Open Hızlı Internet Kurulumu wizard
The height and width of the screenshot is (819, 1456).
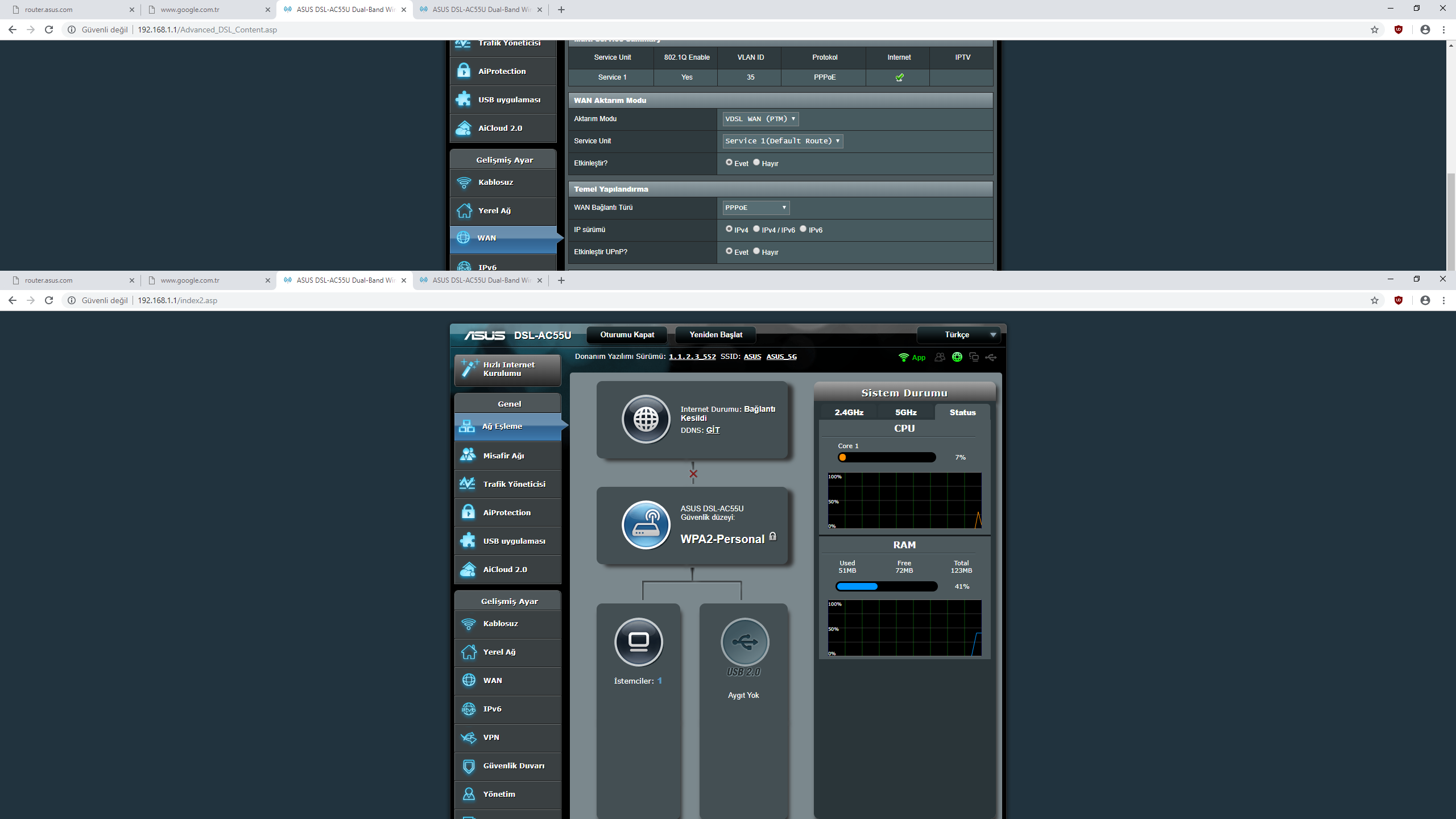507,369
